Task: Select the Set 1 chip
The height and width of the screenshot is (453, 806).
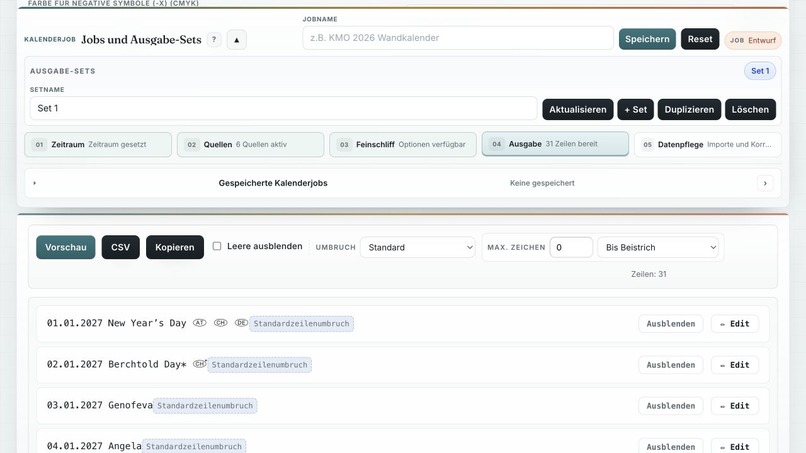Action: [760, 71]
